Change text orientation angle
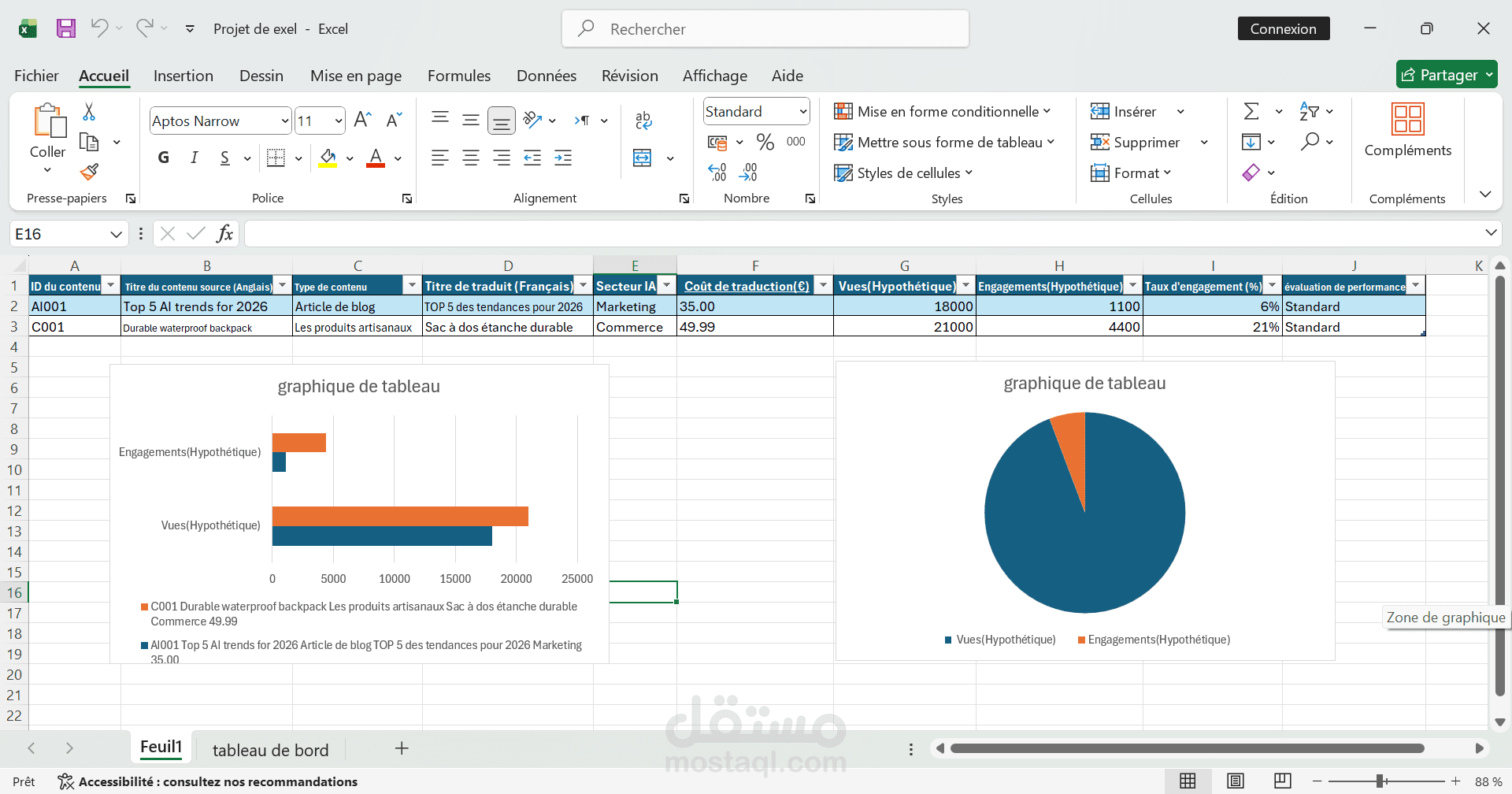 pos(532,120)
